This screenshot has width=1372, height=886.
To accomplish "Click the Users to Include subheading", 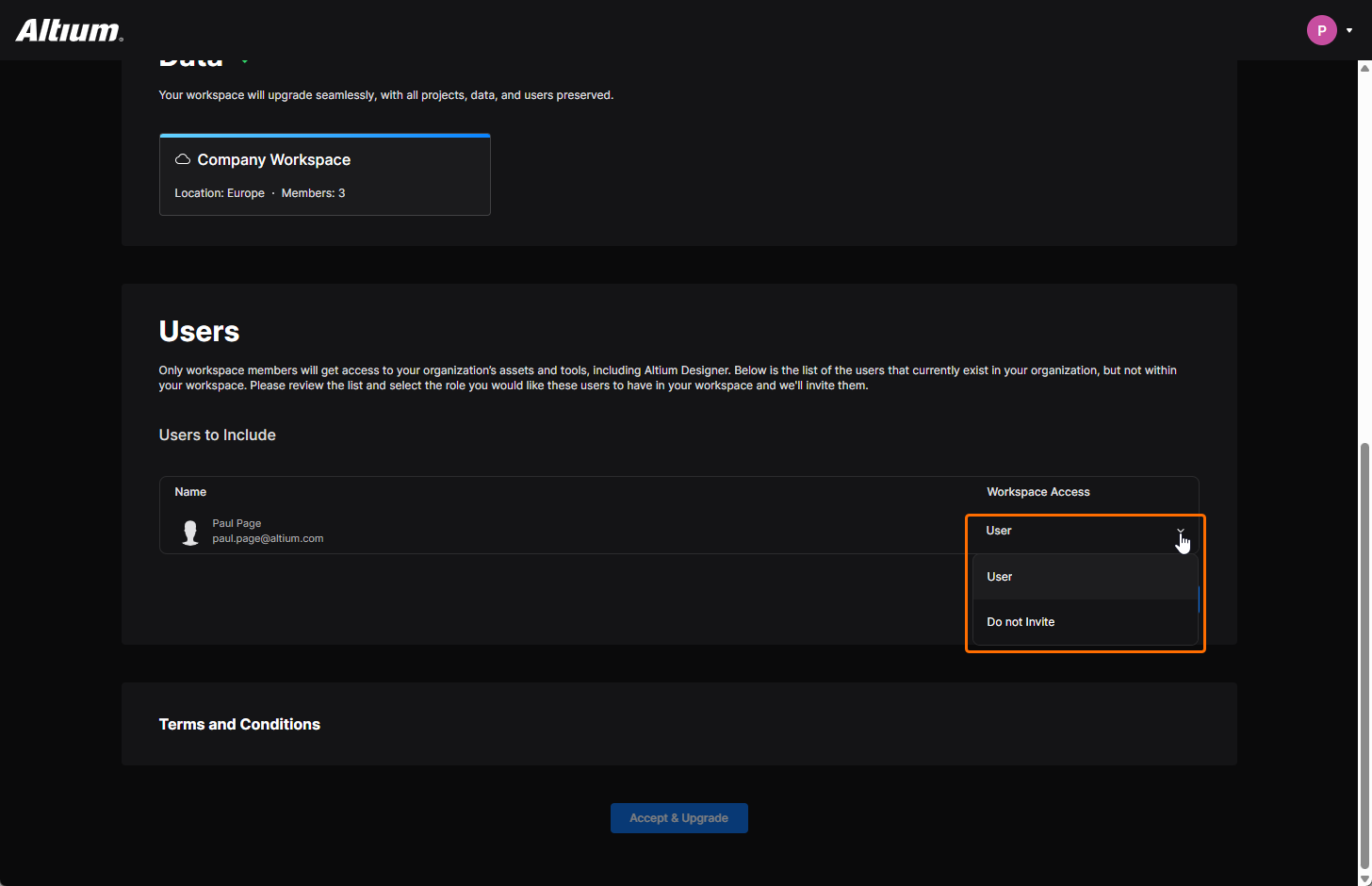I will 218,435.
